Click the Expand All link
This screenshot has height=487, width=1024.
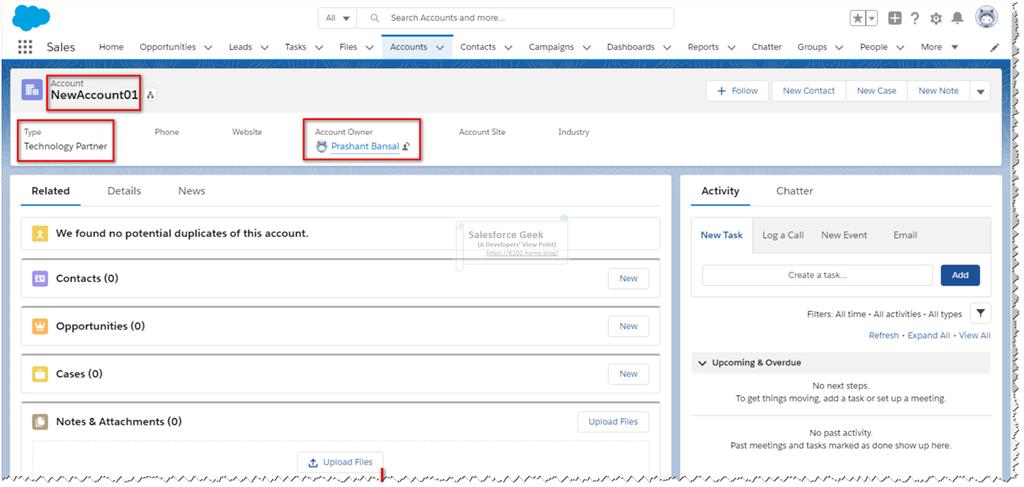coord(929,336)
